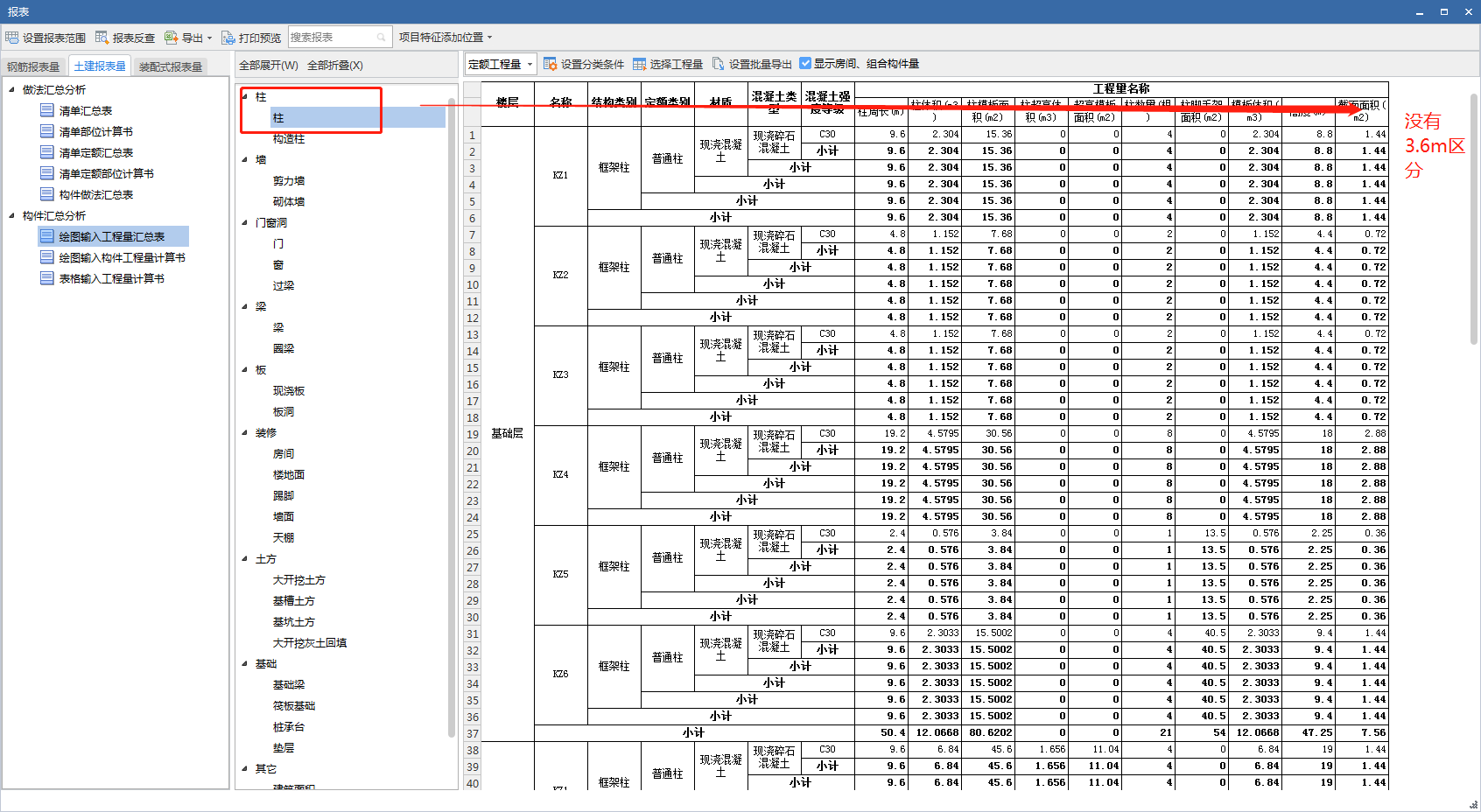Image resolution: width=1481 pixels, height=812 pixels.
Task: Click the 设置分类条件 icon
Action: click(x=551, y=64)
